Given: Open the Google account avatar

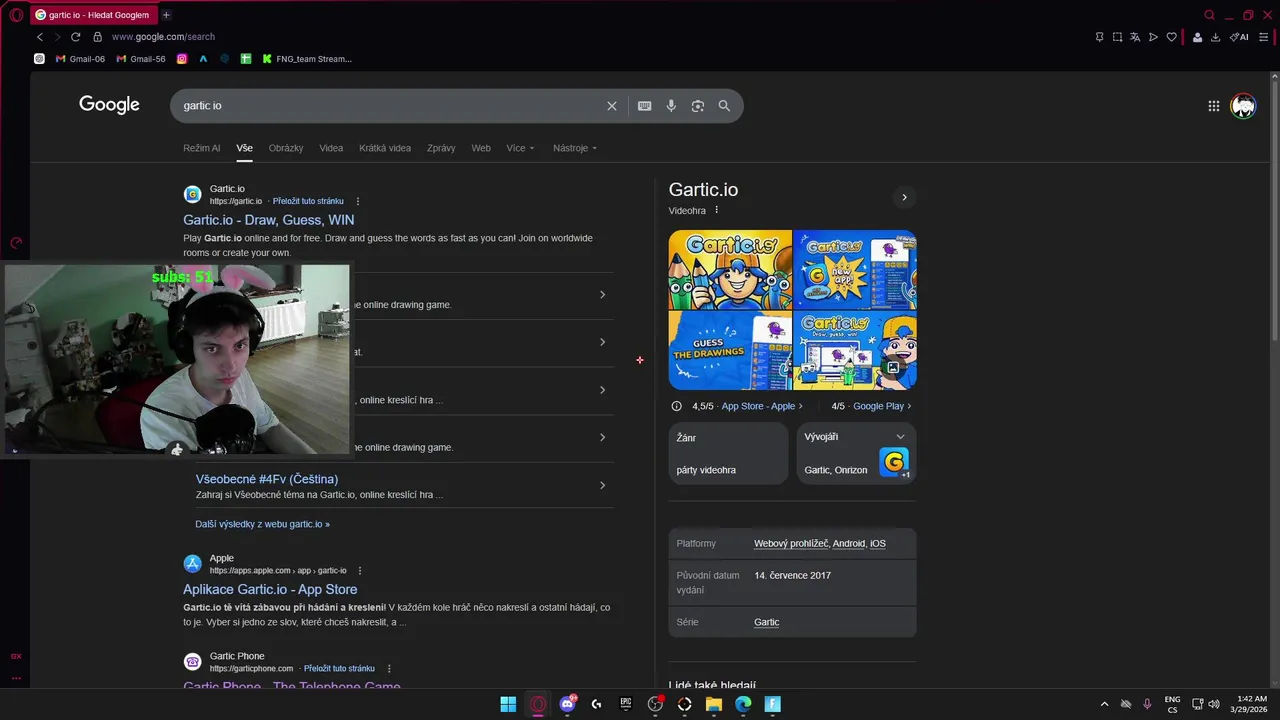Looking at the screenshot, I should pyautogui.click(x=1243, y=106).
